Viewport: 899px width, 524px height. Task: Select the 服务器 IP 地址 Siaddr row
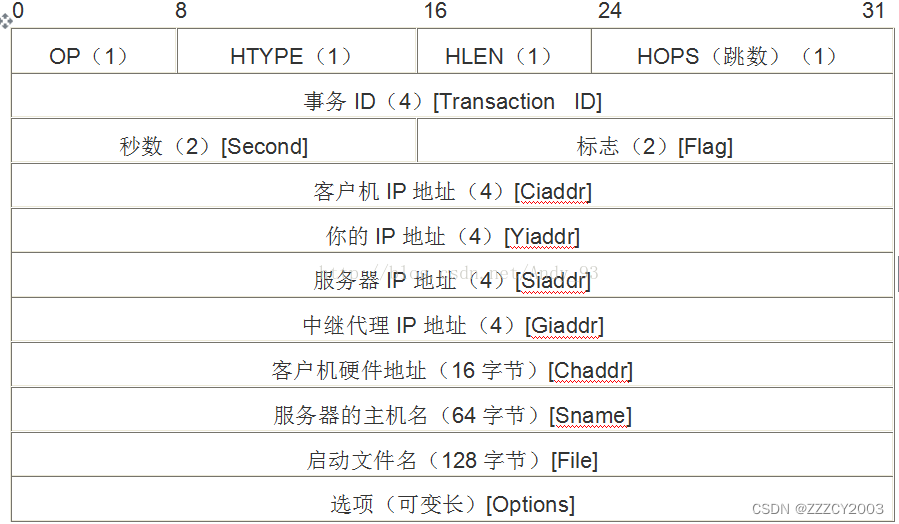click(452, 280)
